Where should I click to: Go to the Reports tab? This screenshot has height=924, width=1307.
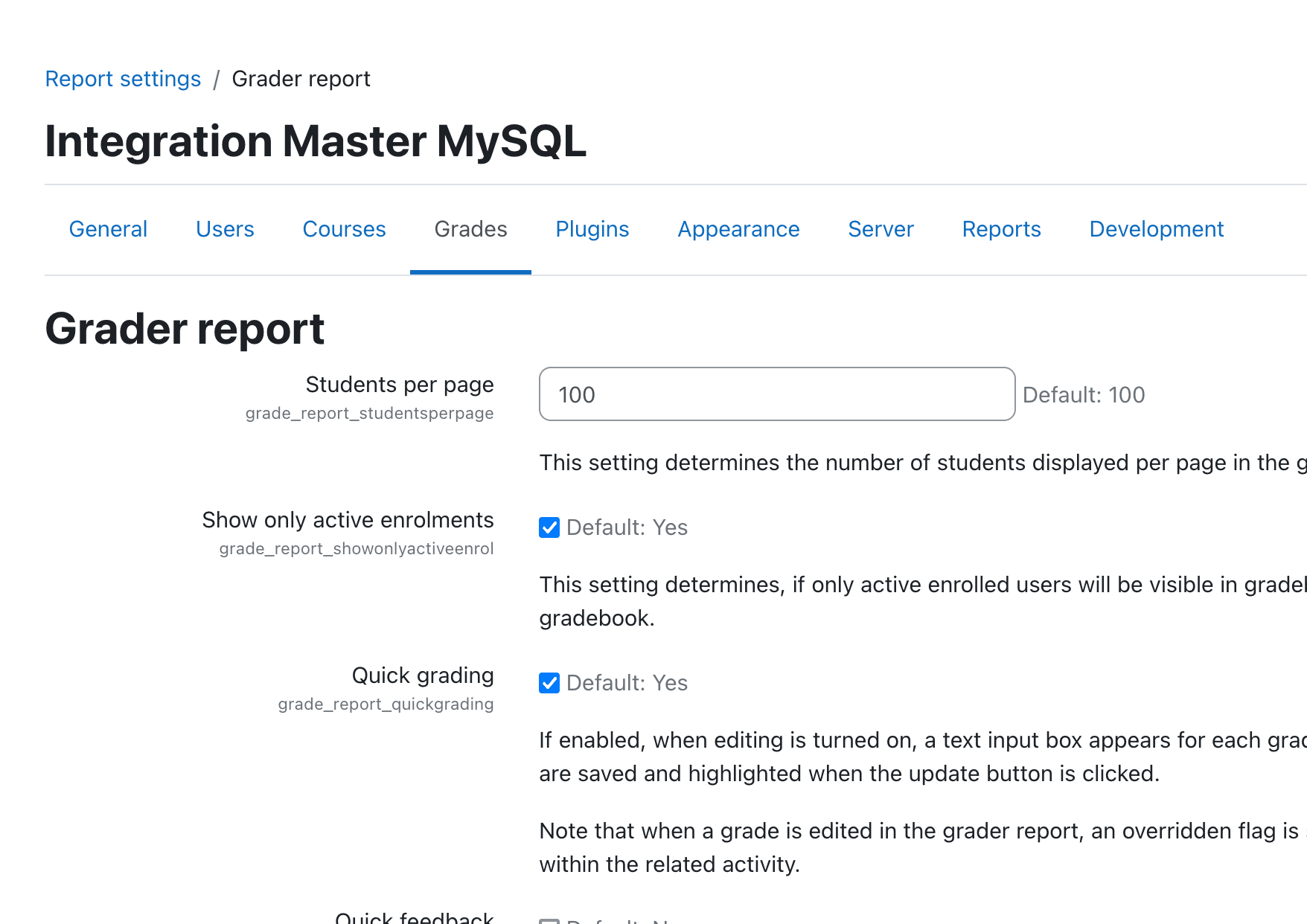[x=1001, y=229]
